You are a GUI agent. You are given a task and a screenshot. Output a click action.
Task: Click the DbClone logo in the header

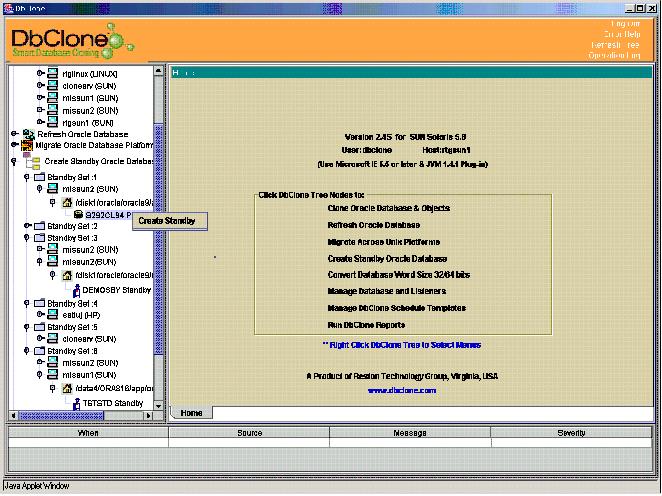tap(72, 41)
